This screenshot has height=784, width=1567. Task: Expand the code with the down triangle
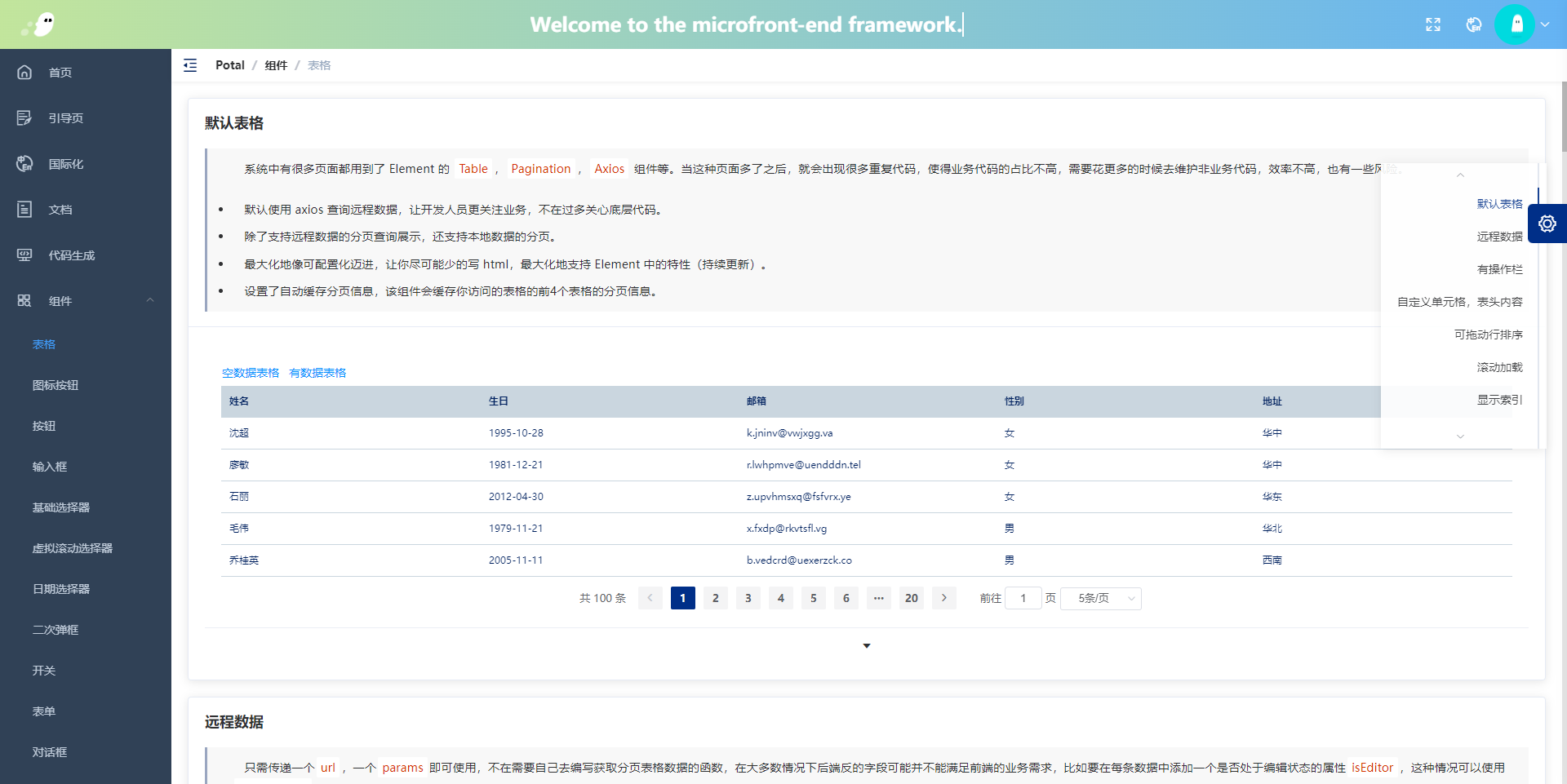coord(867,646)
